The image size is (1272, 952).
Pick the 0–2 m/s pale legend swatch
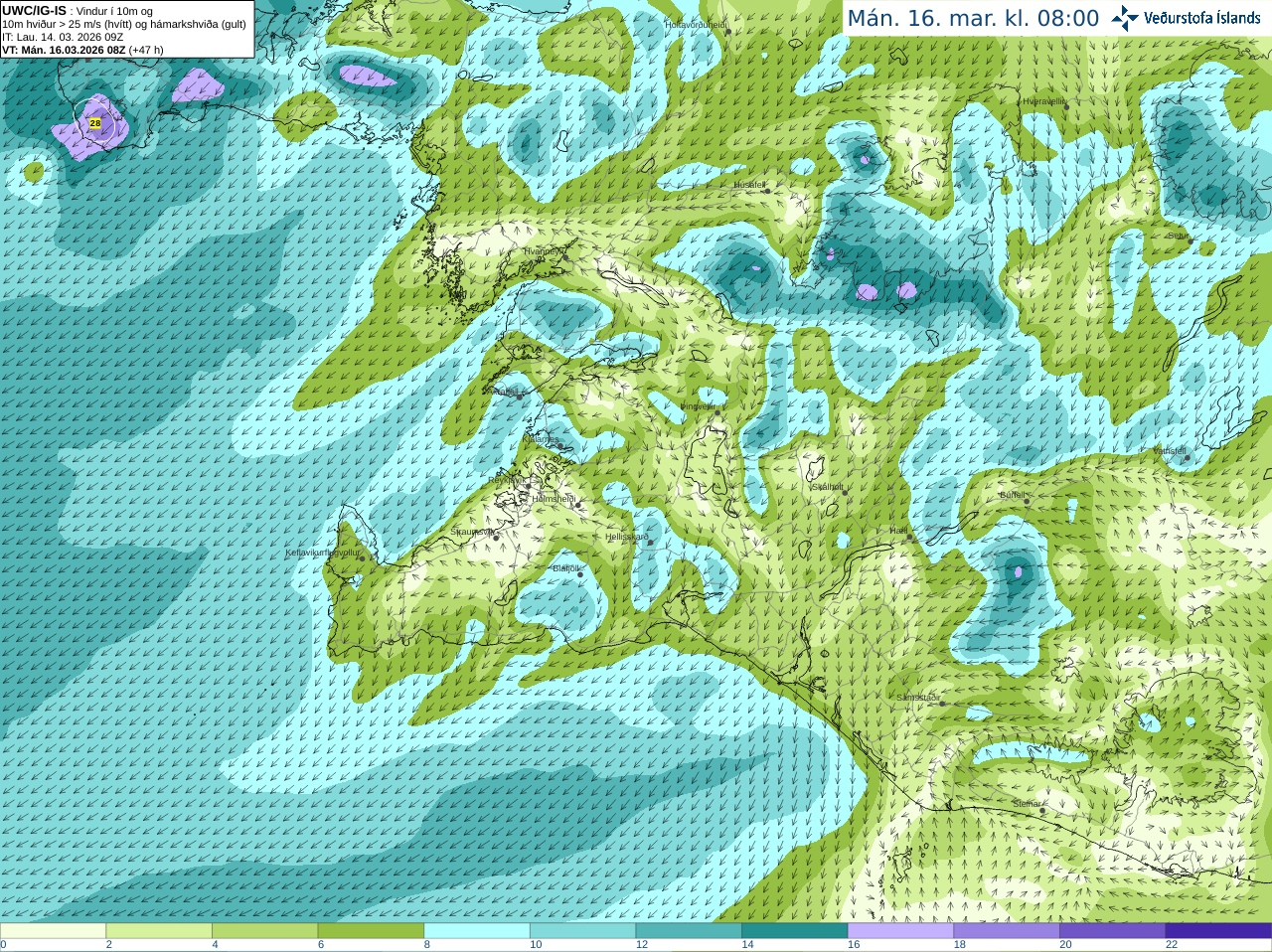click(x=53, y=931)
